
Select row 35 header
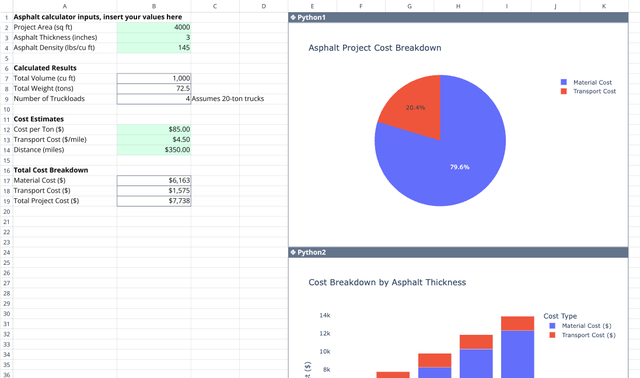click(x=7, y=365)
